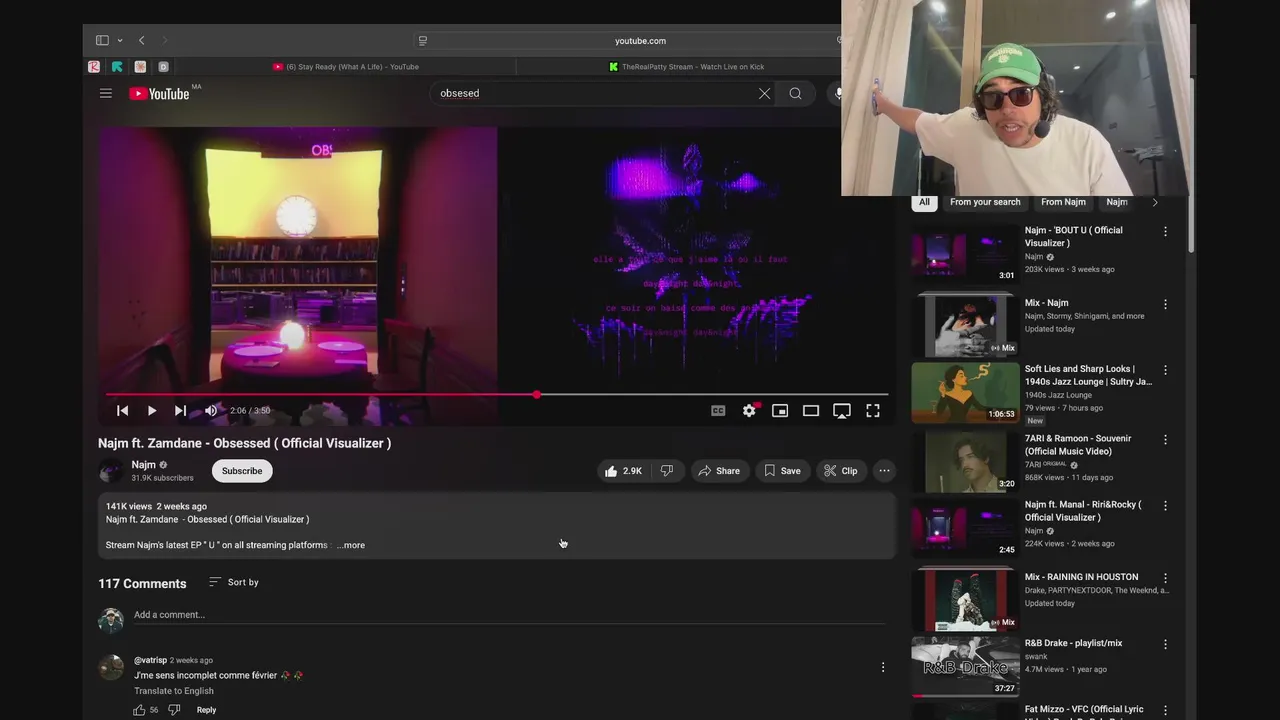The image size is (1280, 720).
Task: Open options for Riri&Rocky video
Action: point(1165,506)
